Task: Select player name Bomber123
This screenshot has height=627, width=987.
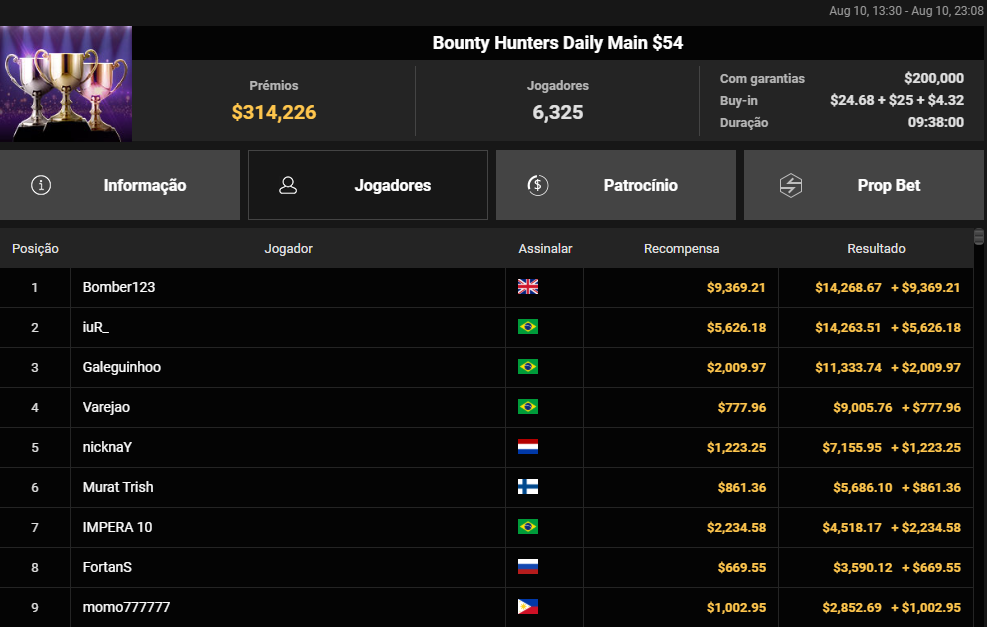Action: click(x=119, y=287)
